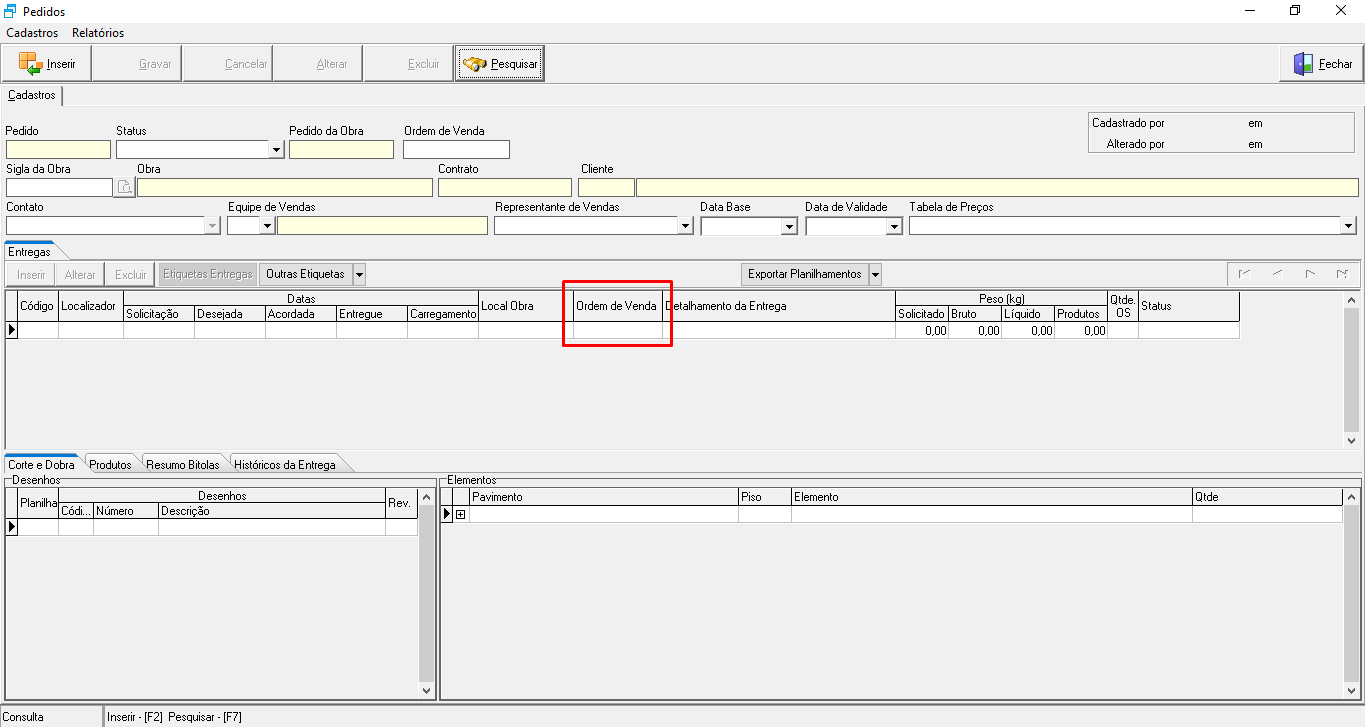Switch to the Históricos da Entrega tab
Viewport: 1365px width, 727px height.
(285, 465)
